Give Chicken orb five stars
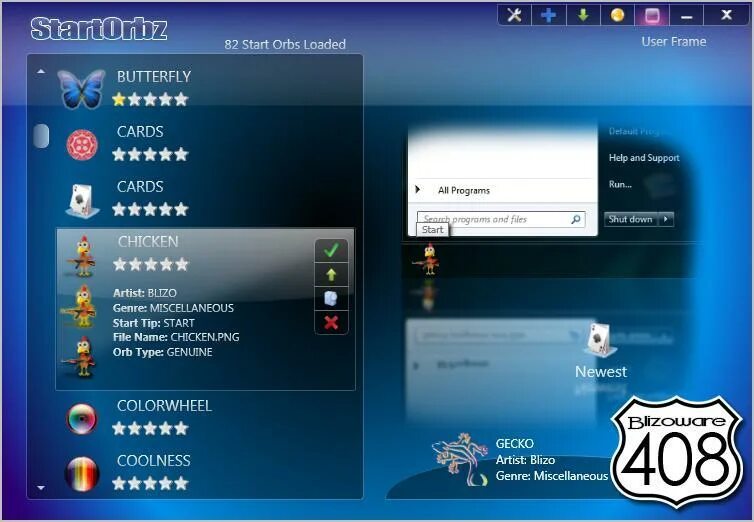The height and width of the screenshot is (522, 754). pos(181,264)
